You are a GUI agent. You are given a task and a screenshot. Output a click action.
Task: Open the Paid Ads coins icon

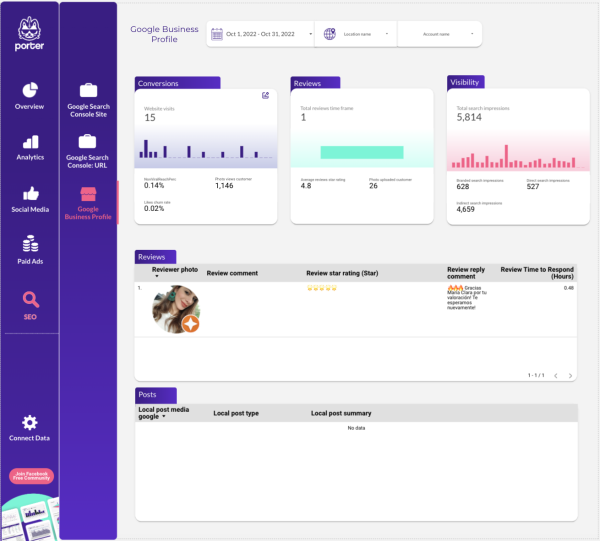pyautogui.click(x=30, y=244)
